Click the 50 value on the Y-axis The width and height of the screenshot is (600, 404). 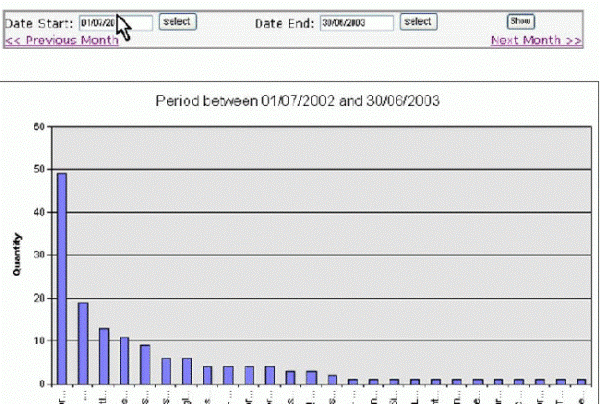tap(37, 170)
